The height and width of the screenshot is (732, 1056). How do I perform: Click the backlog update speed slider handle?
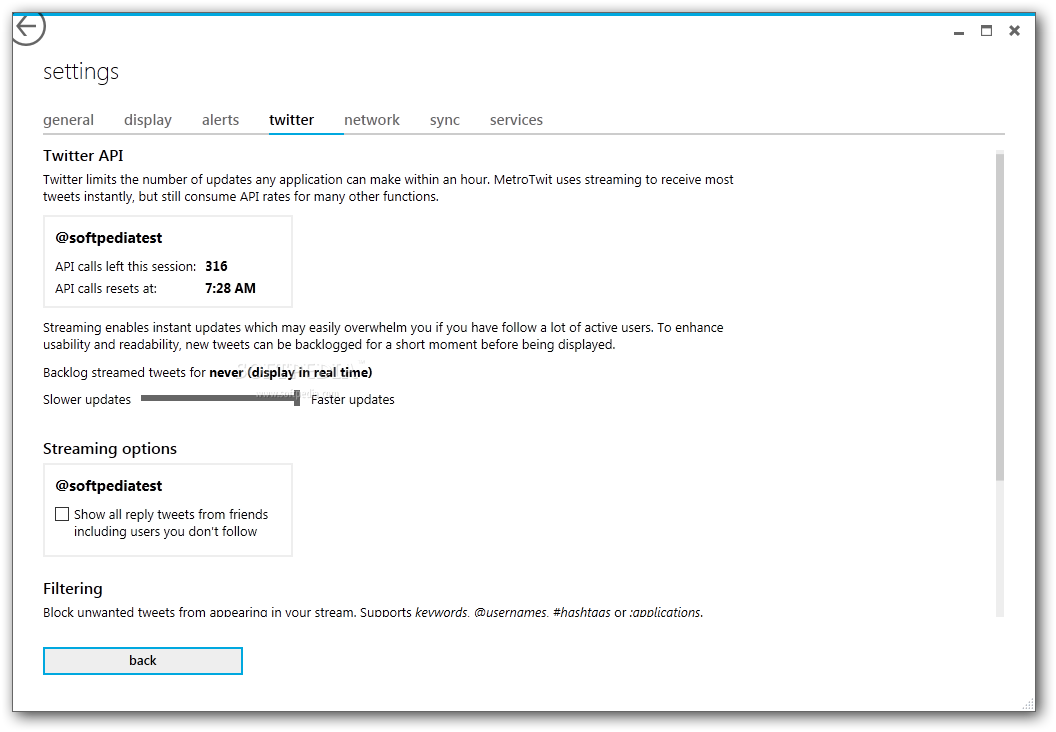click(297, 398)
